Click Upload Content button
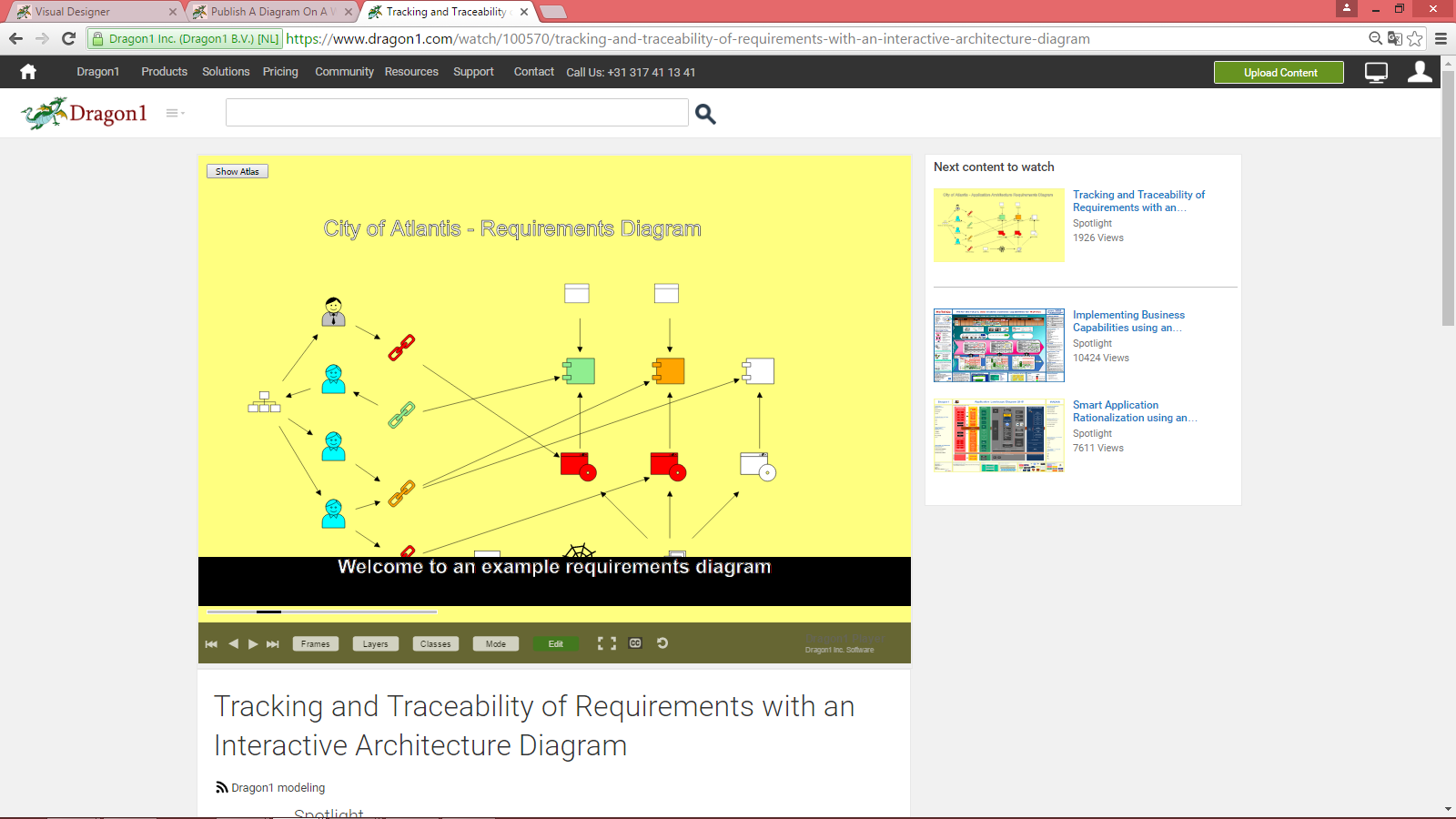The width and height of the screenshot is (1456, 819). pos(1279,73)
